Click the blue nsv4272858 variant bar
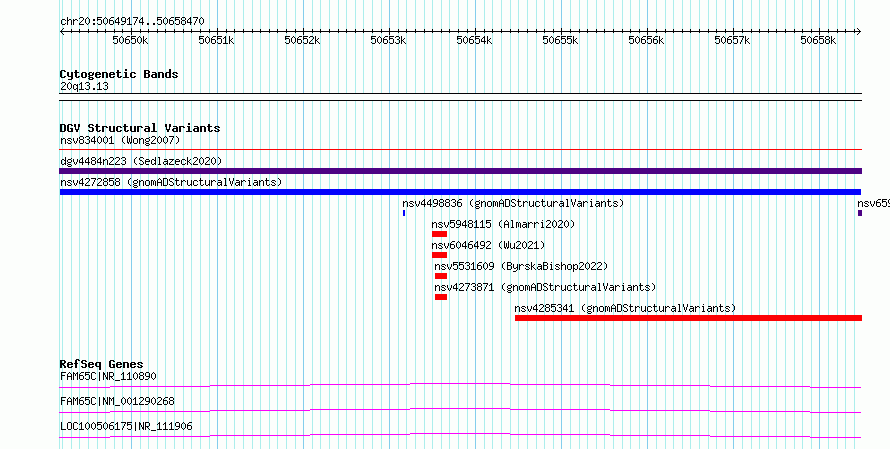 (x=460, y=192)
